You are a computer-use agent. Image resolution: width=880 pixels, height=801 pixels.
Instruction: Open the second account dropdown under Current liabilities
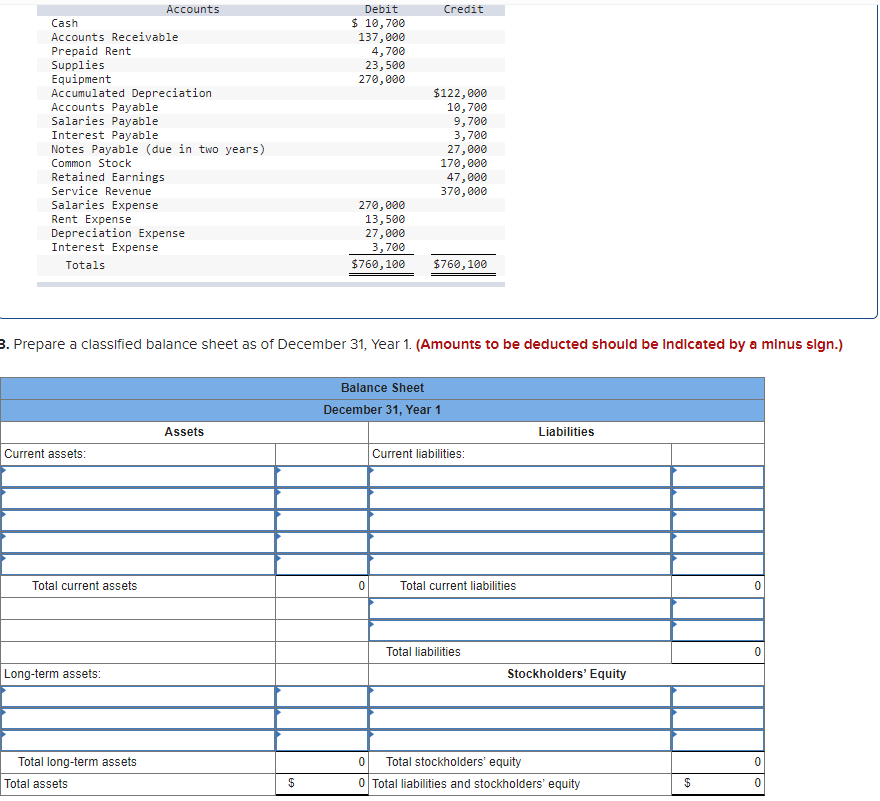[x=520, y=498]
